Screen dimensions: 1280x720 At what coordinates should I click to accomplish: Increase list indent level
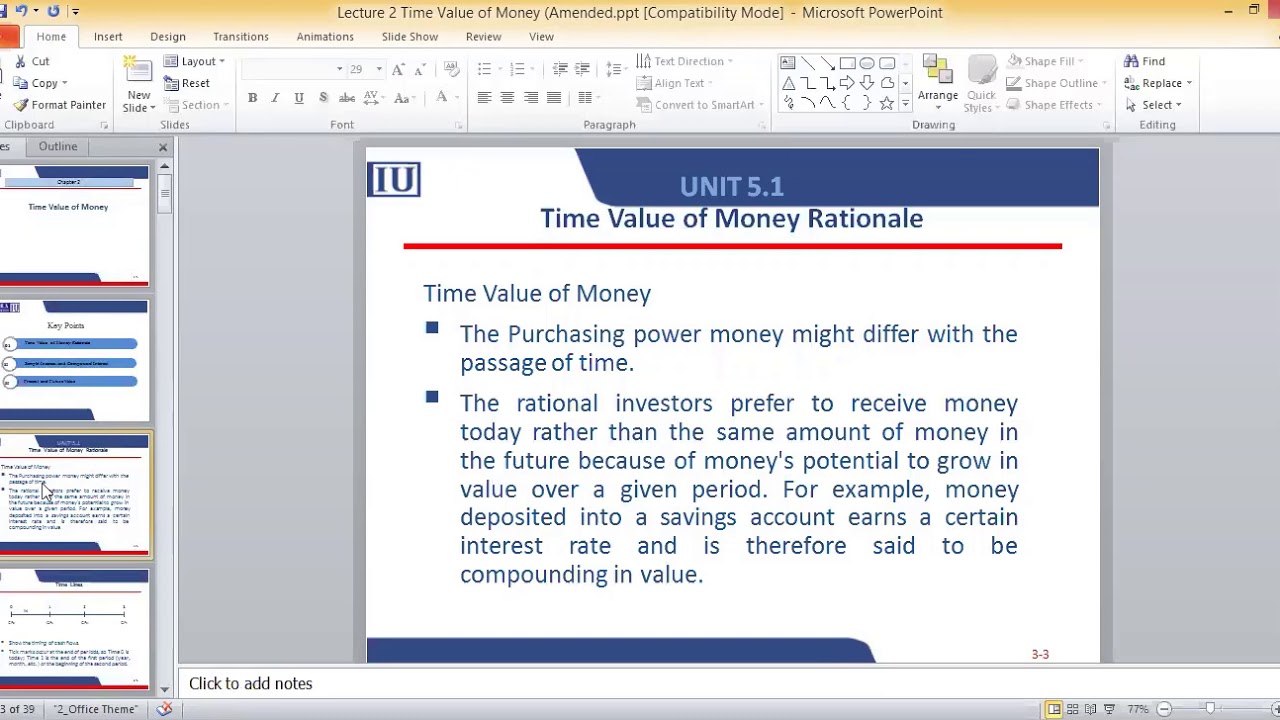[582, 69]
